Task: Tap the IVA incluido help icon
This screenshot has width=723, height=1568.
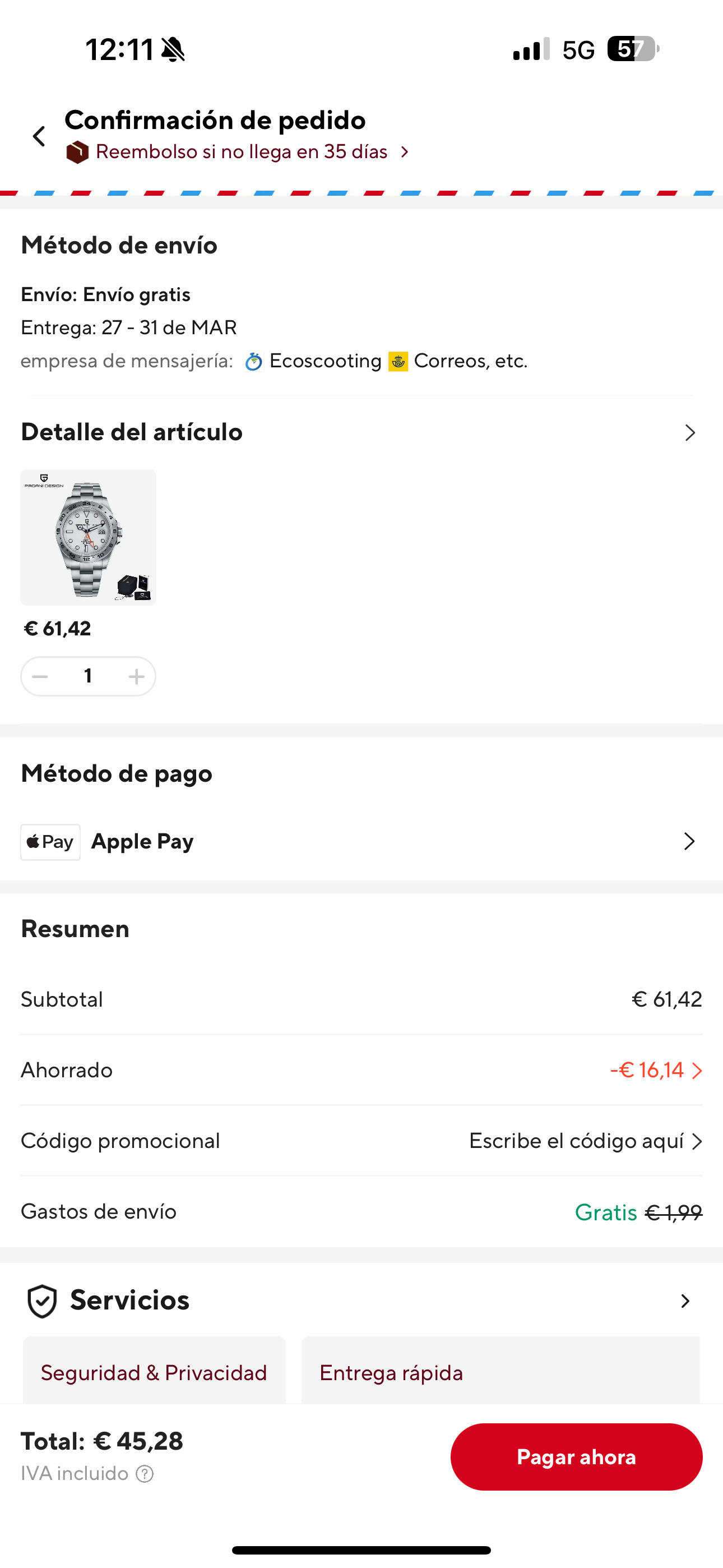Action: [145, 1474]
